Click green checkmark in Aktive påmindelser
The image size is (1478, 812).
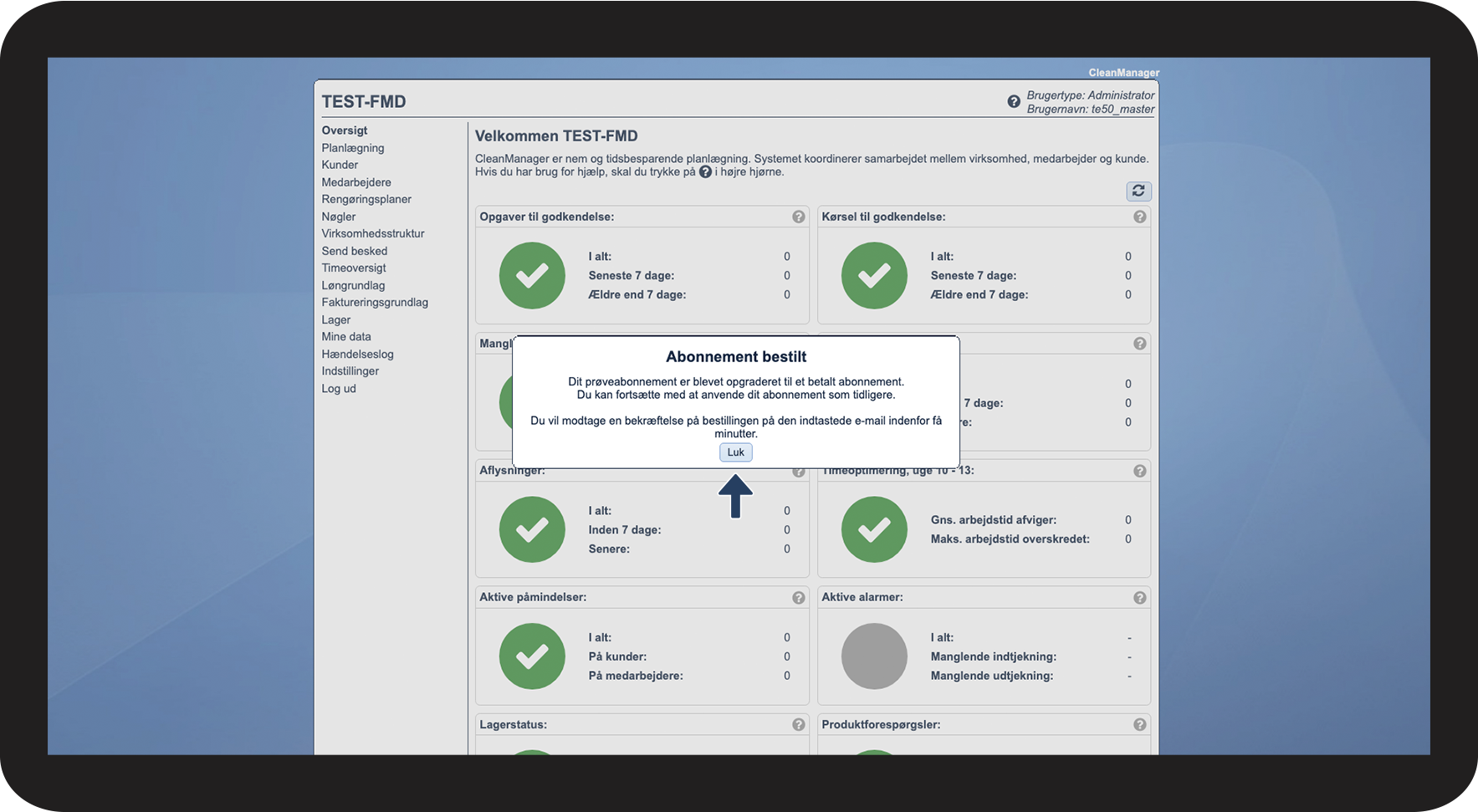point(532,656)
